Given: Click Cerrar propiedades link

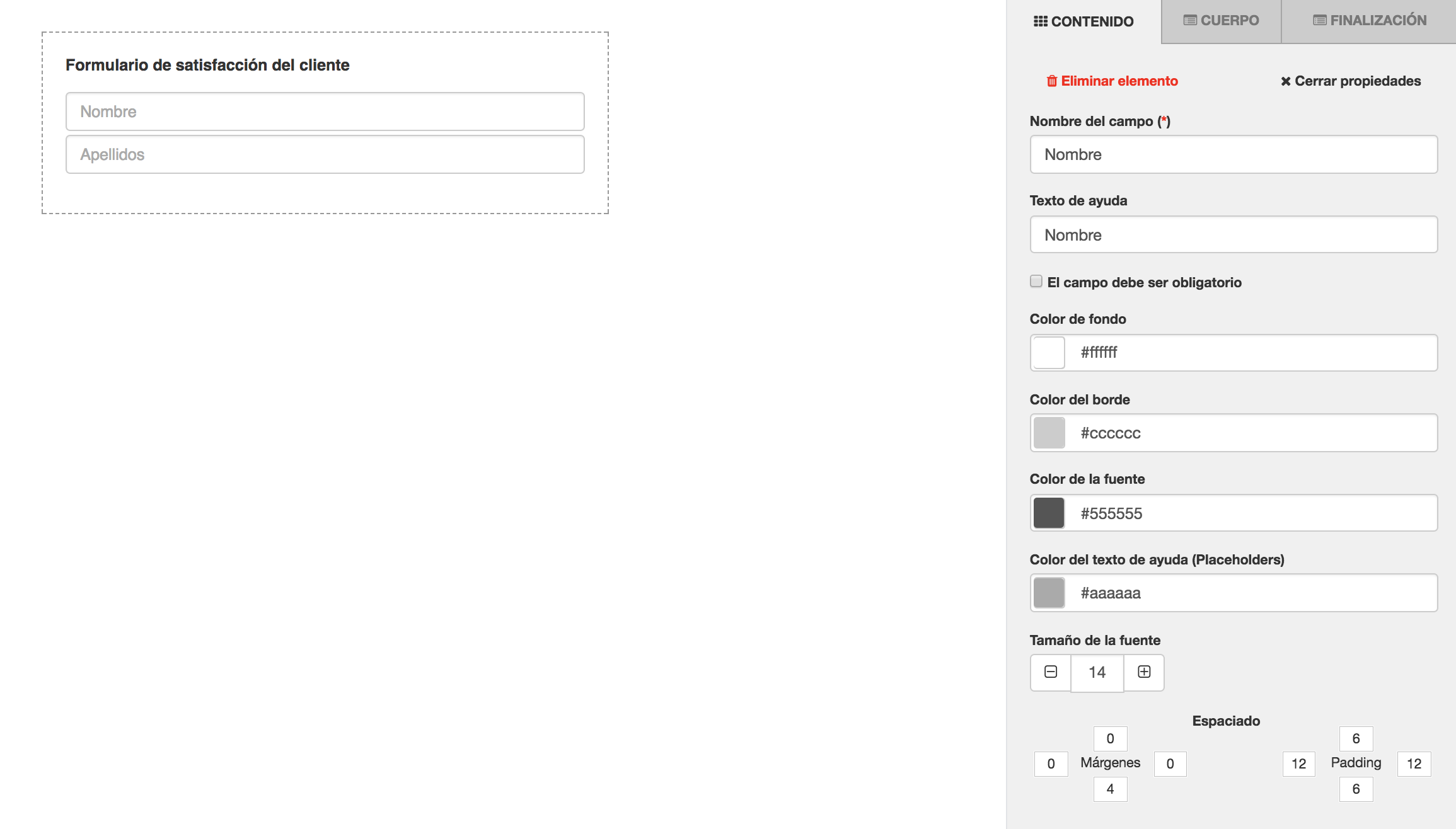Looking at the screenshot, I should point(1358,81).
